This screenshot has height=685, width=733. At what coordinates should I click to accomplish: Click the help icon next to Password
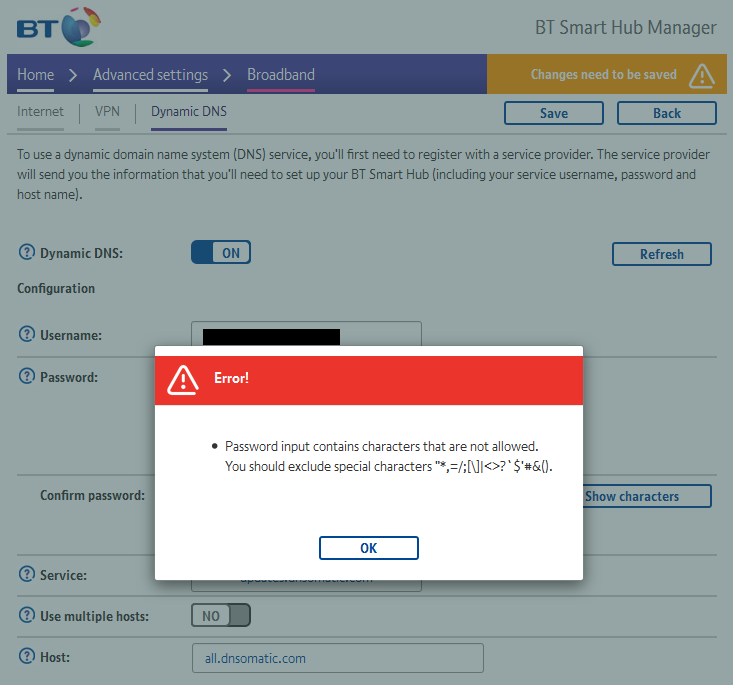(27, 377)
